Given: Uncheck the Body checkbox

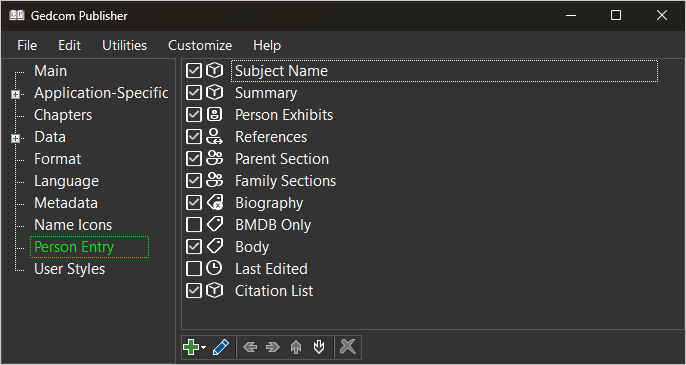Looking at the screenshot, I should [193, 247].
